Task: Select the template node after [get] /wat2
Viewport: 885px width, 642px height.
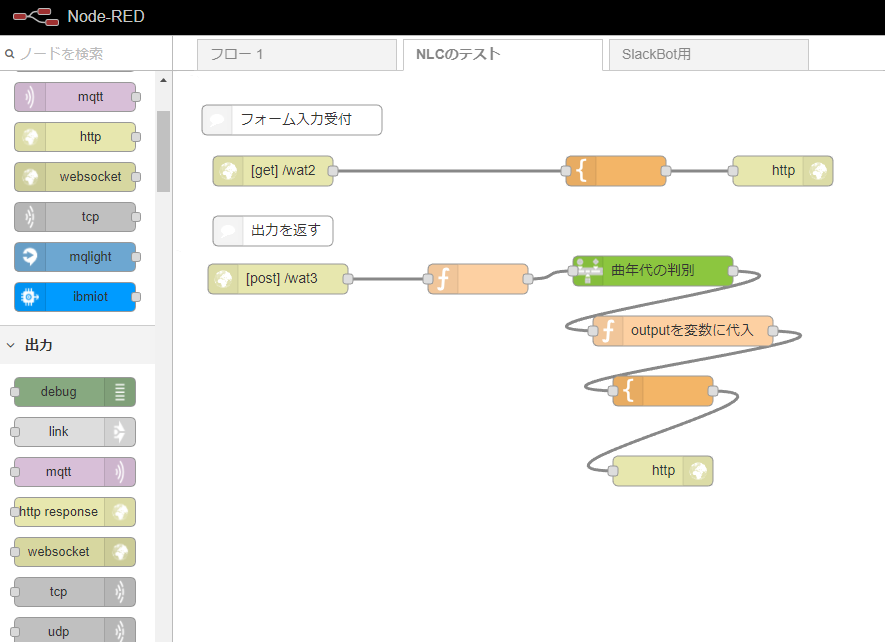Action: point(616,171)
